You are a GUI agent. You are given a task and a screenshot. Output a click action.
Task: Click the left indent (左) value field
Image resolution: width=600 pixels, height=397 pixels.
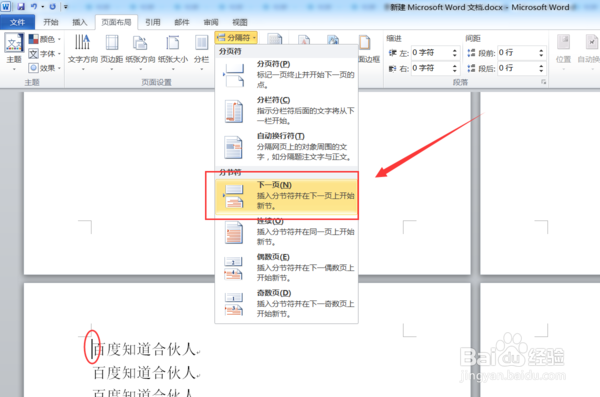pos(431,53)
